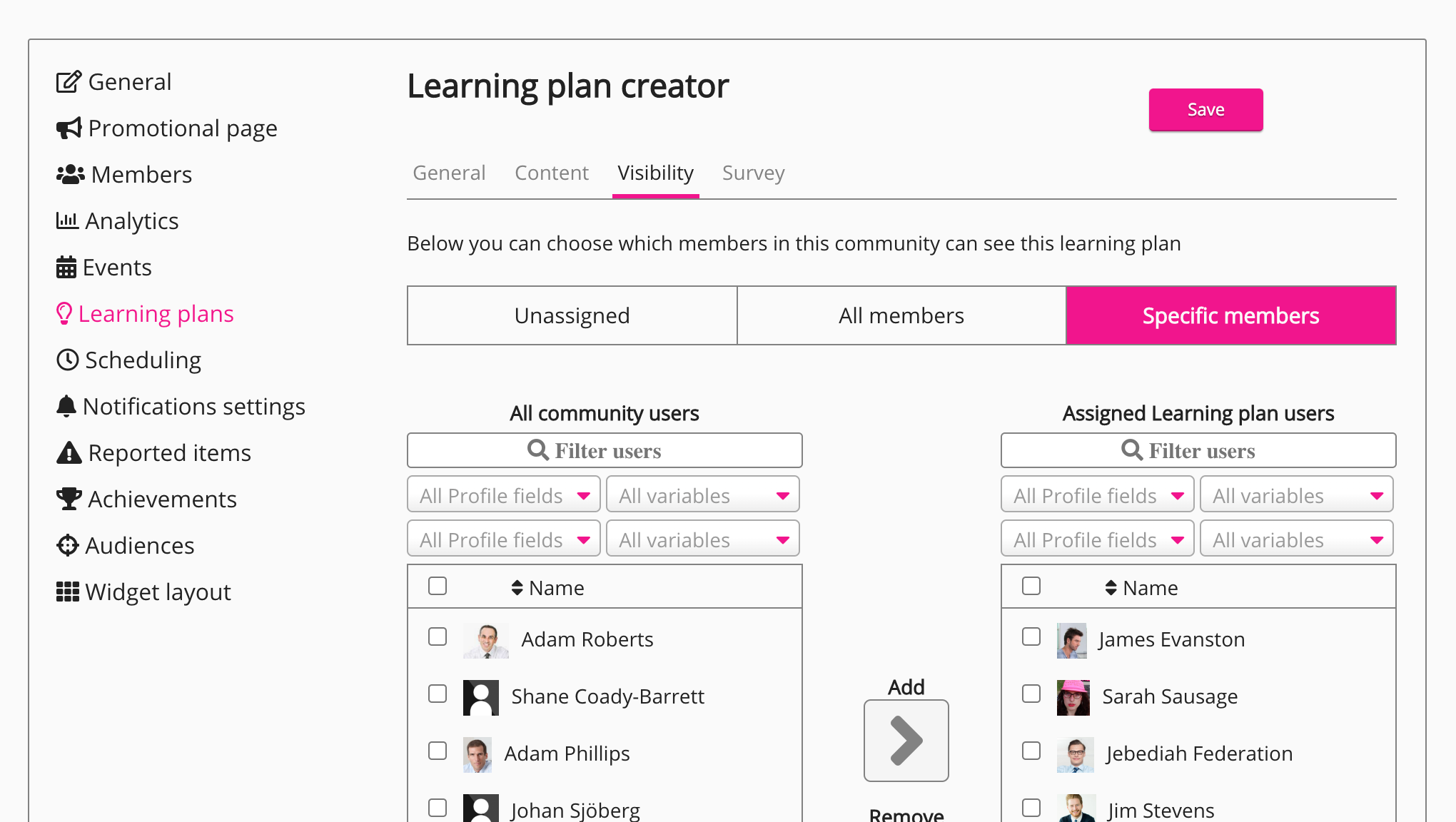1456x822 pixels.
Task: Click the Learning plans lightbulb icon
Action: [65, 313]
